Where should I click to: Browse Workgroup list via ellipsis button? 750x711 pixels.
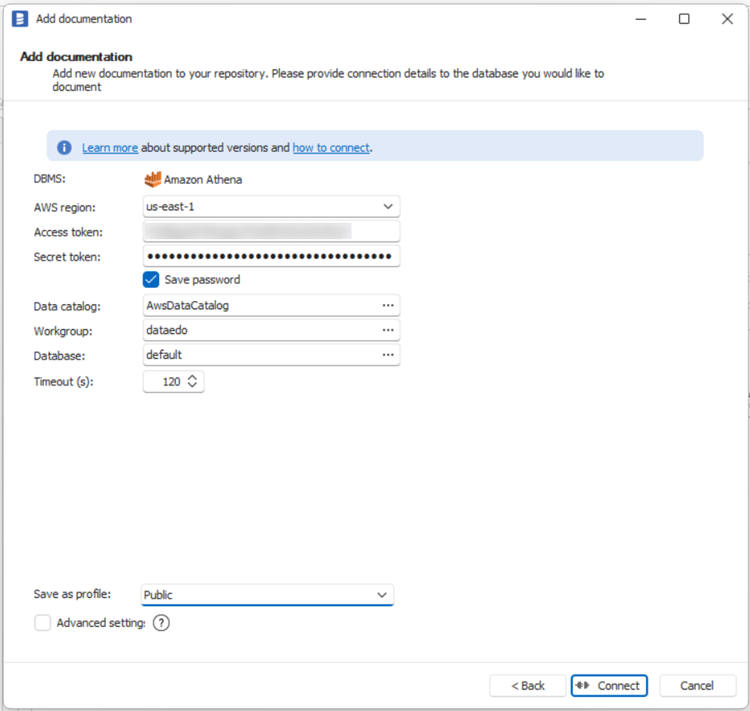coord(388,330)
